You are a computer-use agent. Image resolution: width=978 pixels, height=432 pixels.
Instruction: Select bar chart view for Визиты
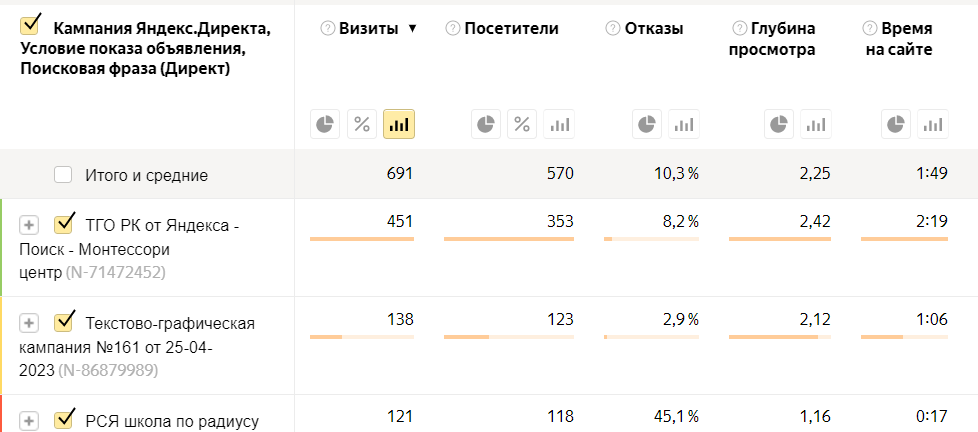point(399,124)
